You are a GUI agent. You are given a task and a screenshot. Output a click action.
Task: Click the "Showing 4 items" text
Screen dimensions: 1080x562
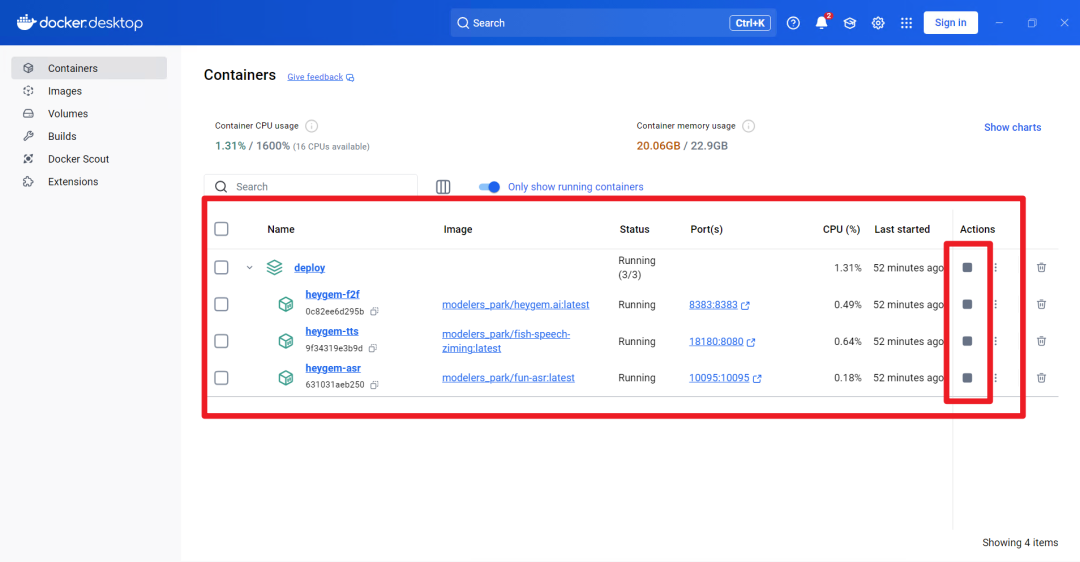pos(1020,543)
